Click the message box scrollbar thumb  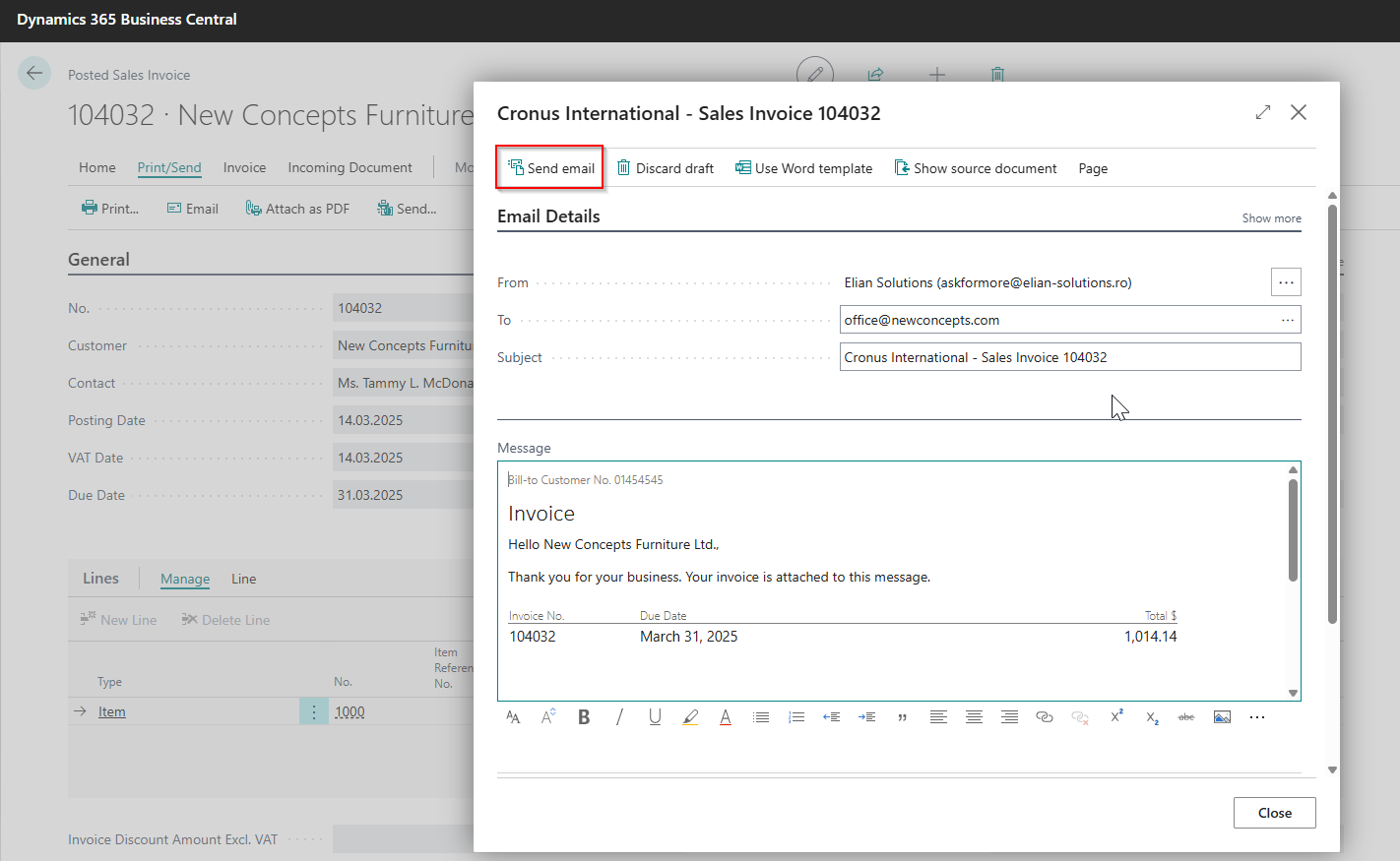click(x=1293, y=529)
